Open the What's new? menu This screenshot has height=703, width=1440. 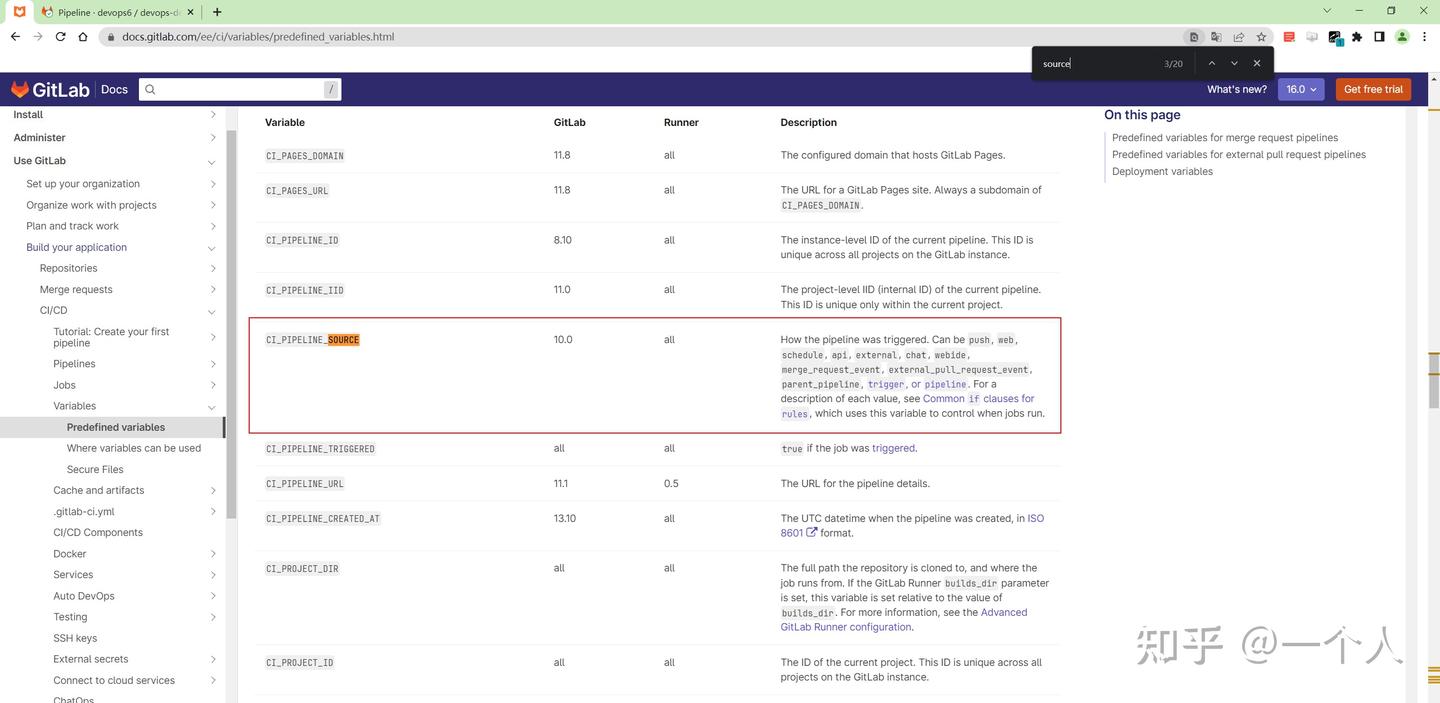(1236, 89)
